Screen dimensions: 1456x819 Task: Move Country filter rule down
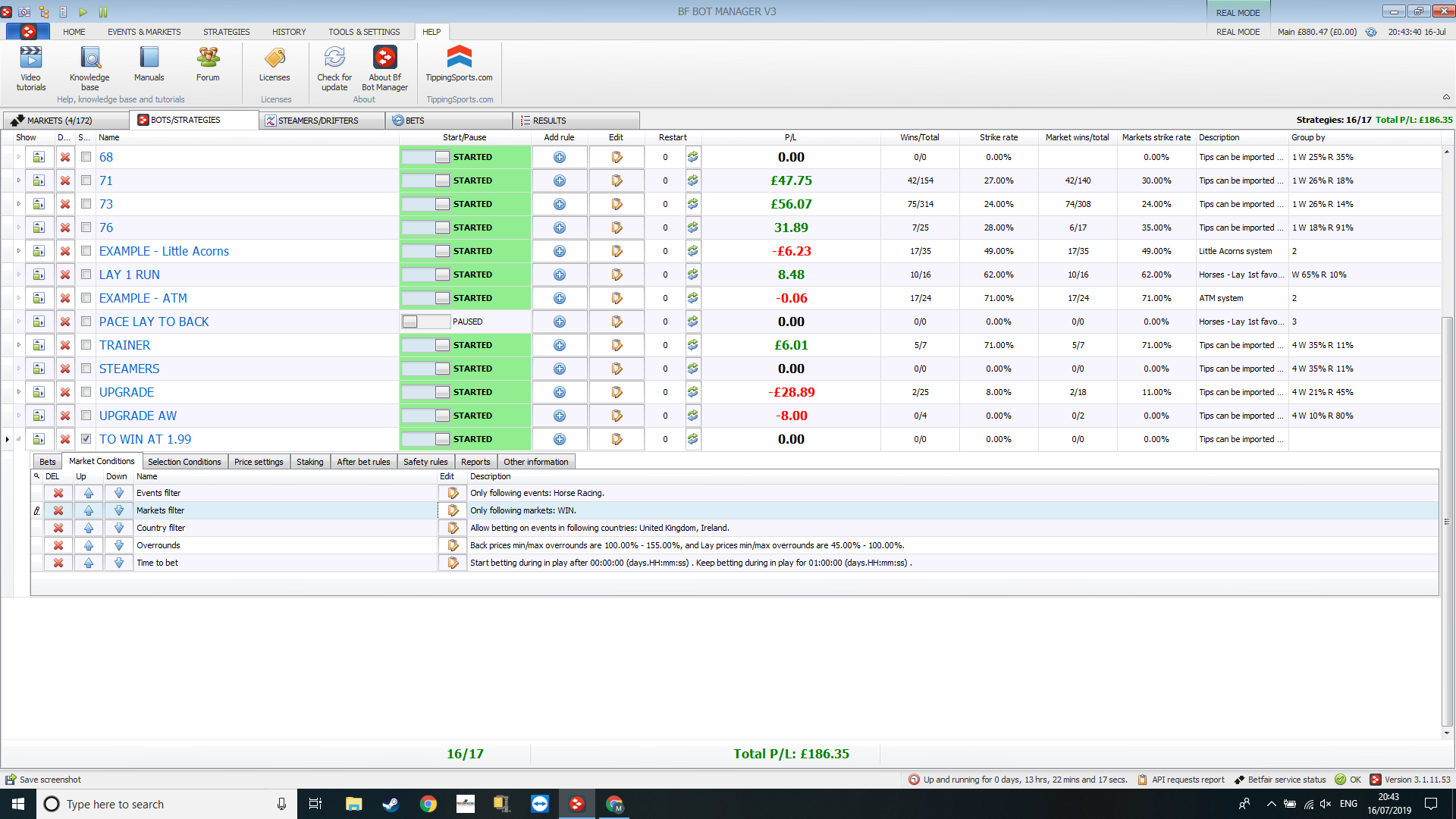(119, 528)
